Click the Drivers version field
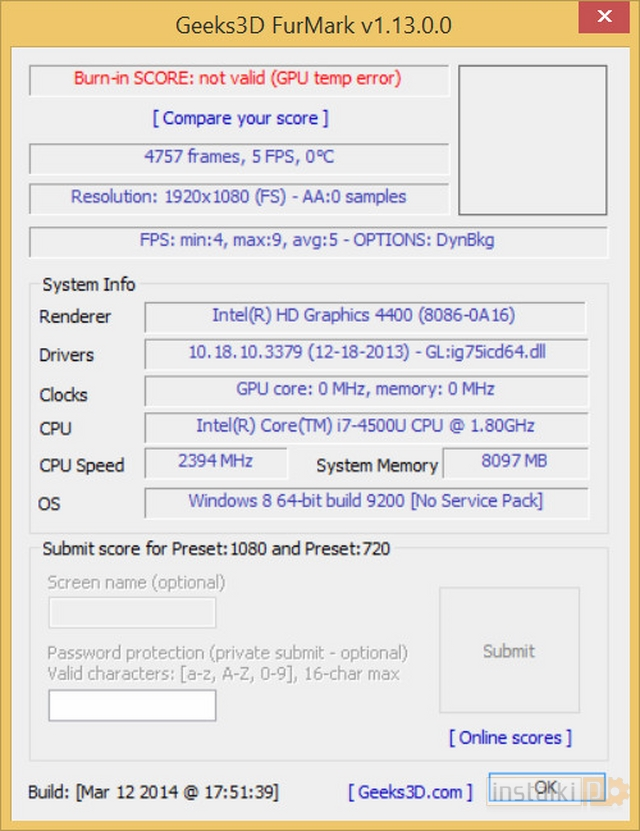Viewport: 640px width, 831px height. tap(366, 353)
